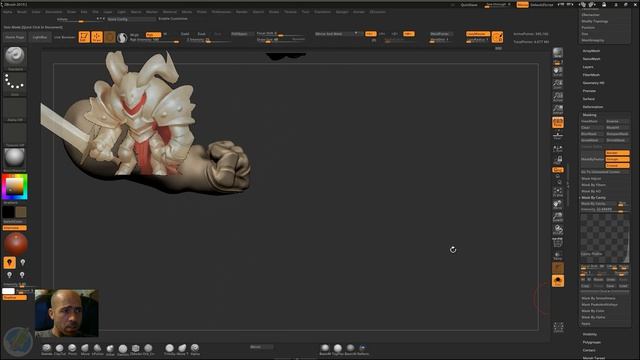Click the orange icon right of LazyMouse
640x360 pixels.
coord(497,37)
